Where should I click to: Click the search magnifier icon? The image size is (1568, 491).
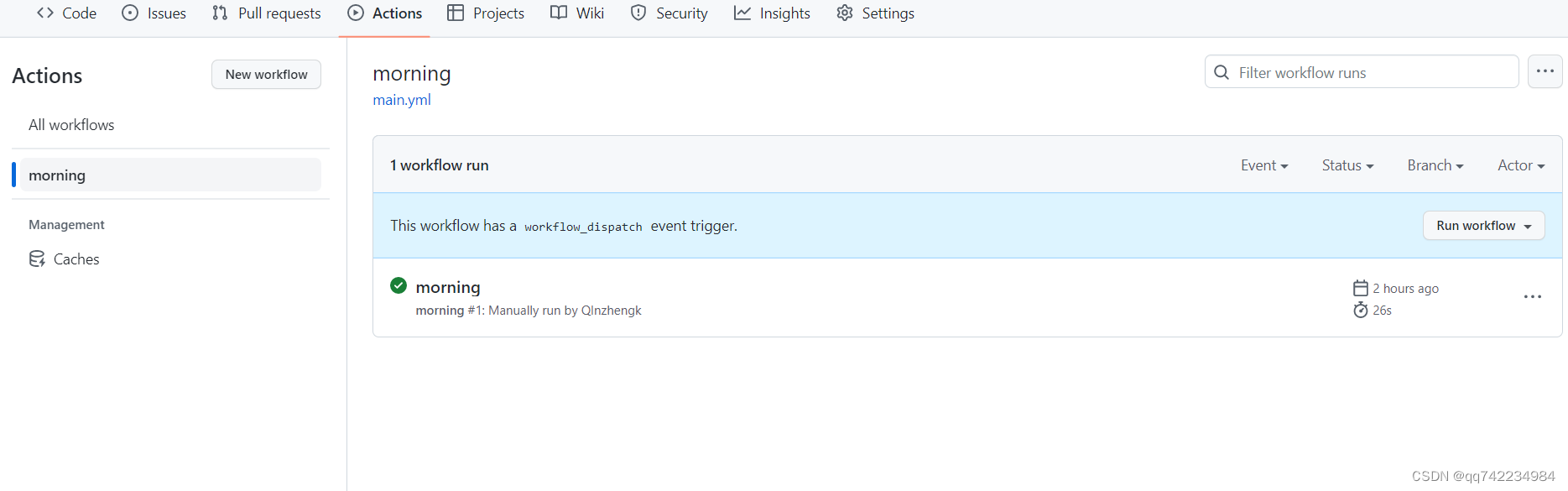coord(1222,73)
